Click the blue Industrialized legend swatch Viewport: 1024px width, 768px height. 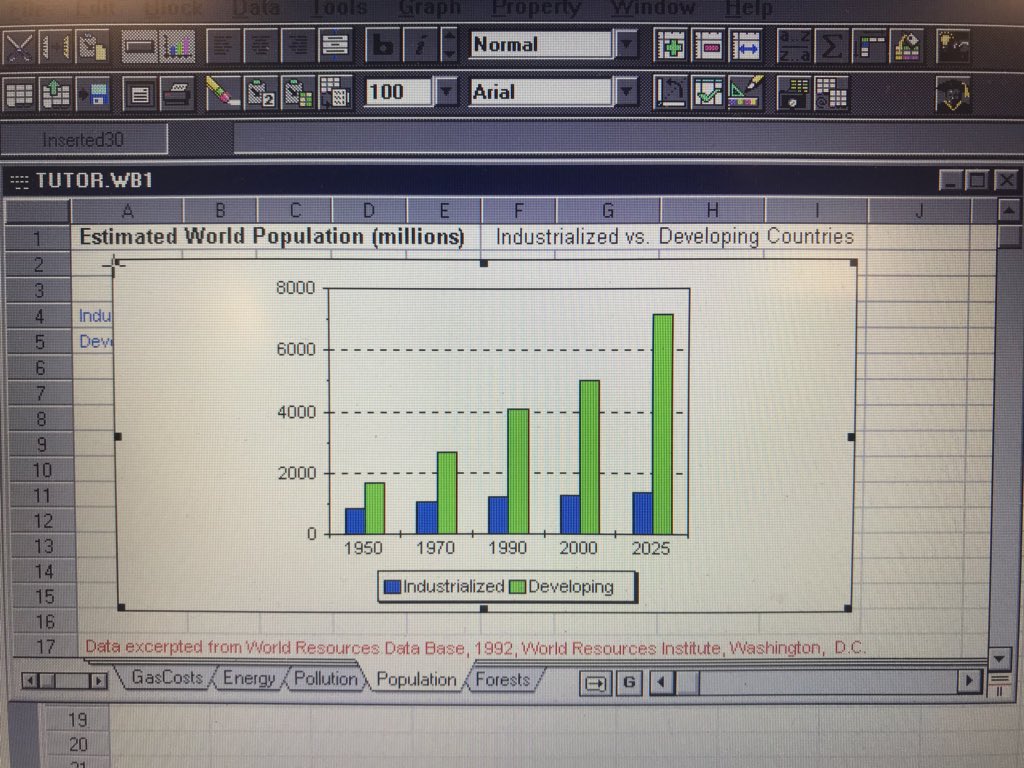point(392,587)
